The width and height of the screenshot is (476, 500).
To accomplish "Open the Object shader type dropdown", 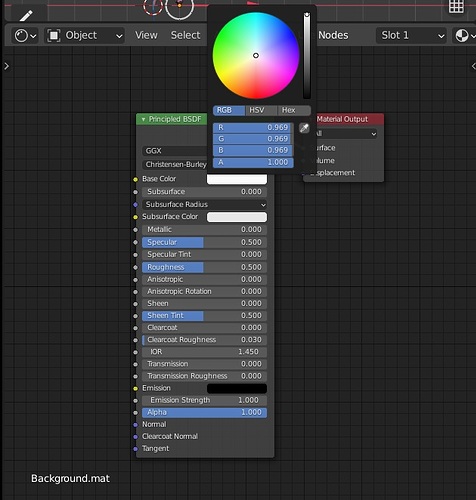I will [x=85, y=35].
